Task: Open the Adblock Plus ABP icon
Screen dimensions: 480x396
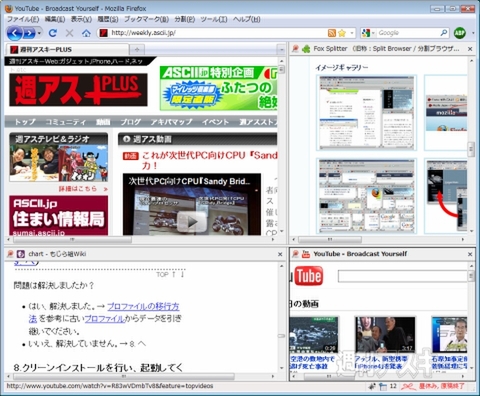Action: coord(460,33)
